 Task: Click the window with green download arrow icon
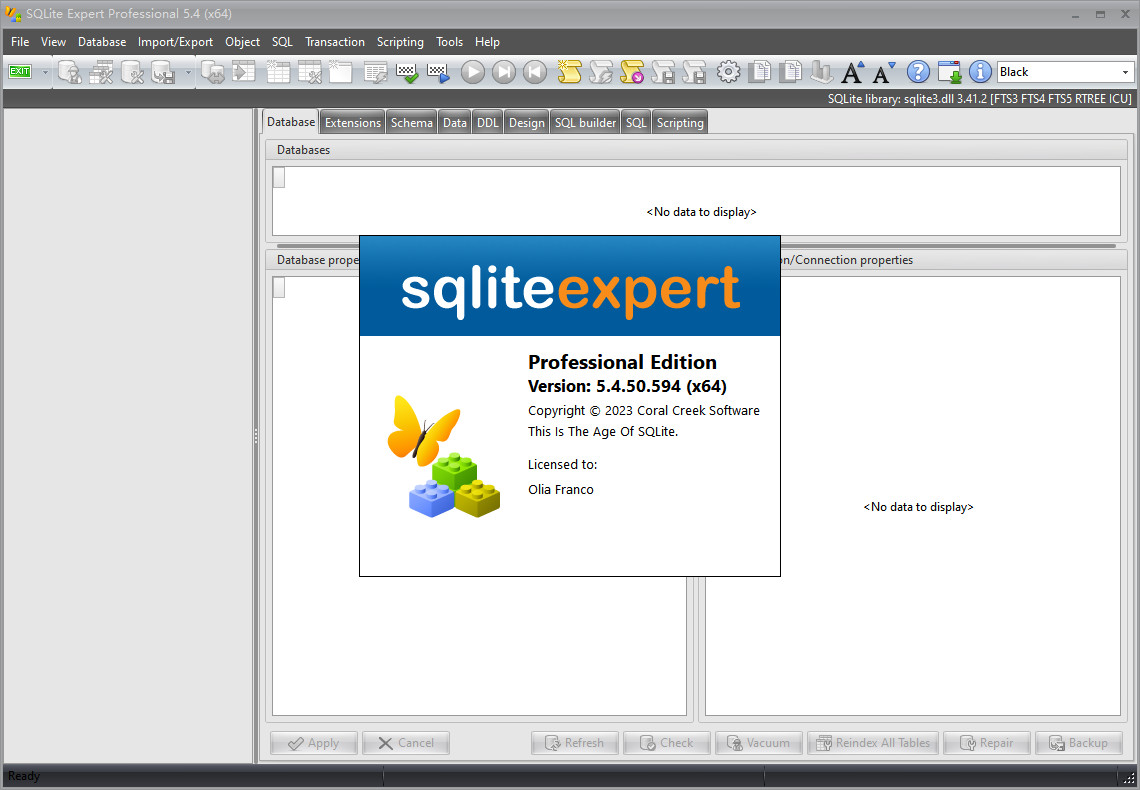(950, 72)
